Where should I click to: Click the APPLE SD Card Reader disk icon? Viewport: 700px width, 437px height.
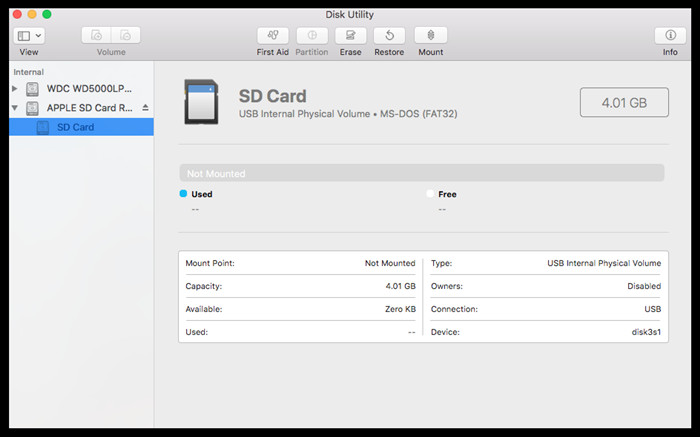tap(32, 108)
